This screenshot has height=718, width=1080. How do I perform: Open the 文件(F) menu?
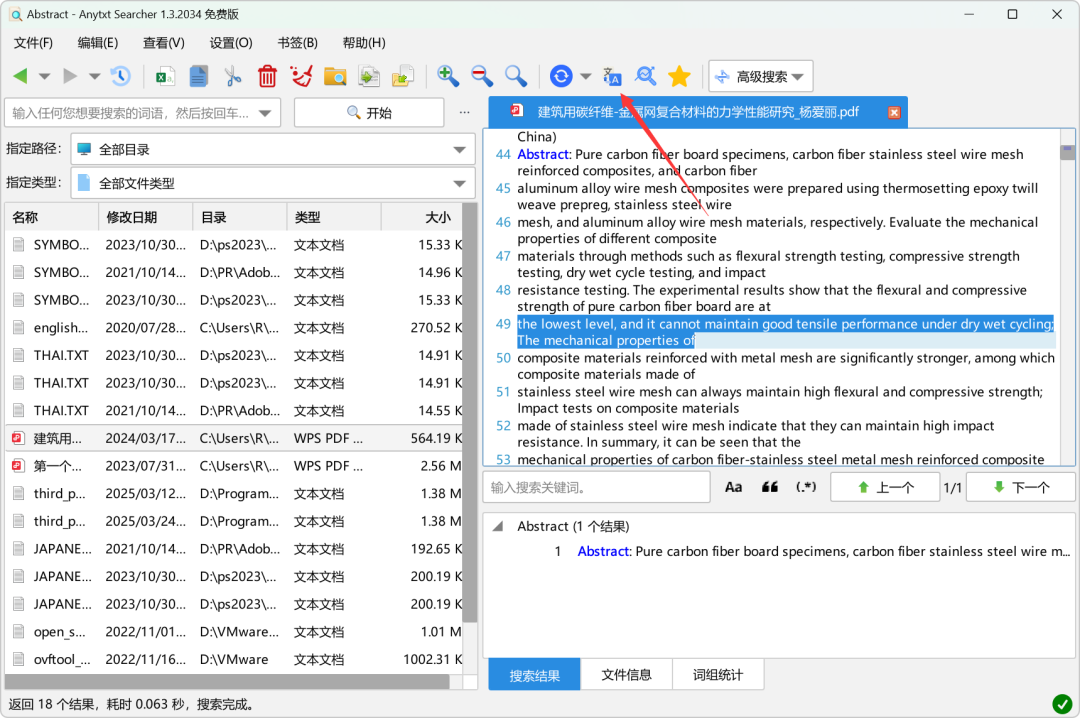pyautogui.click(x=33, y=43)
